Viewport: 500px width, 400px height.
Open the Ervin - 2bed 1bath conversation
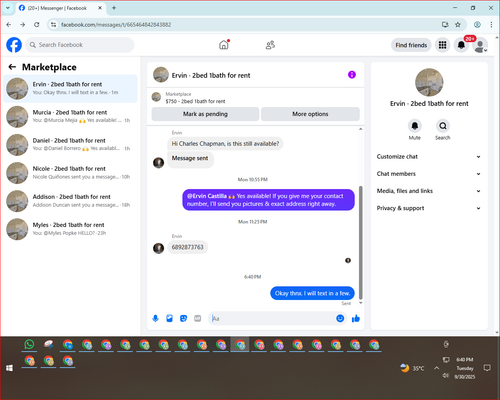[x=70, y=88]
